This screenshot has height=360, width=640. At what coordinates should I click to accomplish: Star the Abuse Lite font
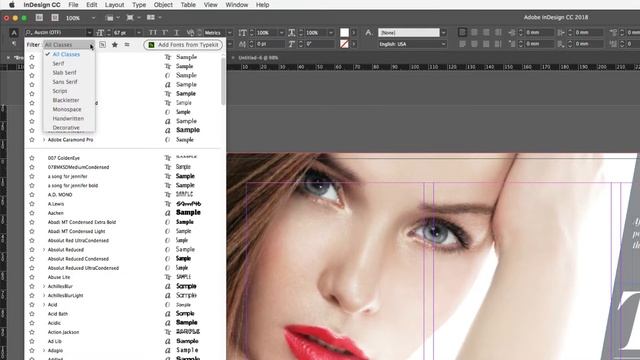click(32, 277)
